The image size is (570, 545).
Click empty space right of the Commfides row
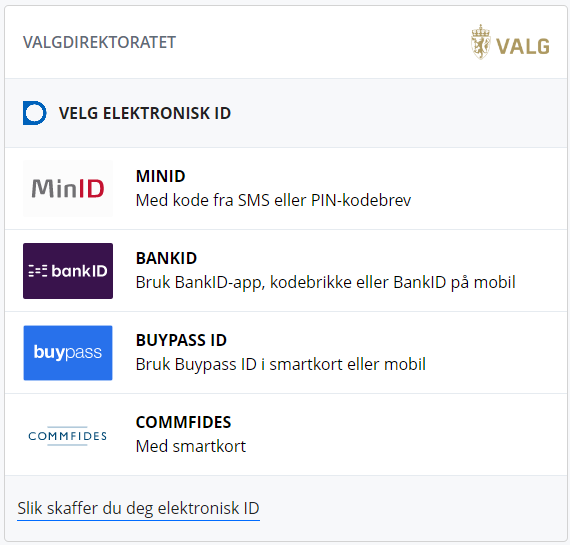tap(400, 435)
